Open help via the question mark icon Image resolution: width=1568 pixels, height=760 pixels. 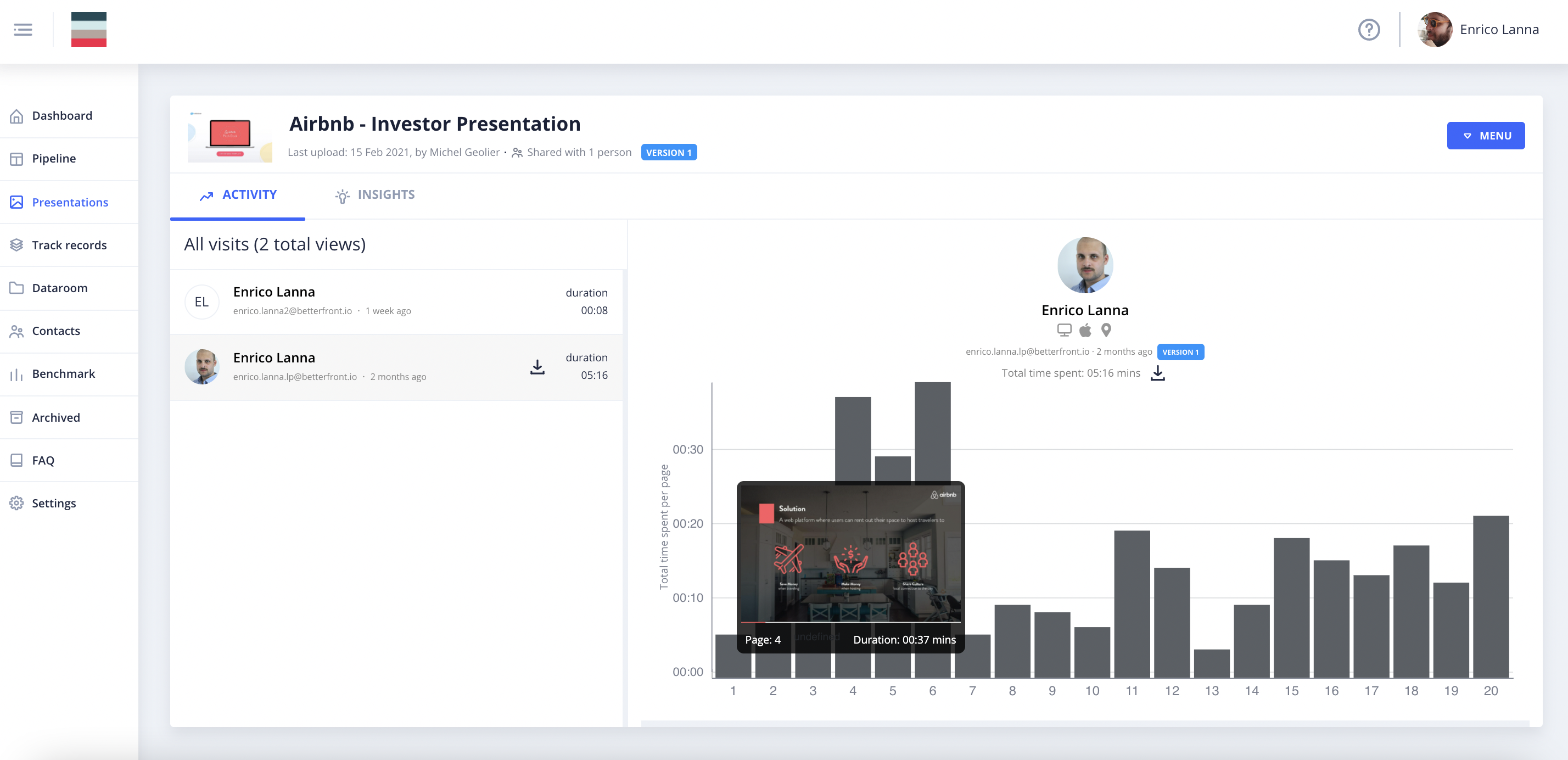pos(1369,29)
